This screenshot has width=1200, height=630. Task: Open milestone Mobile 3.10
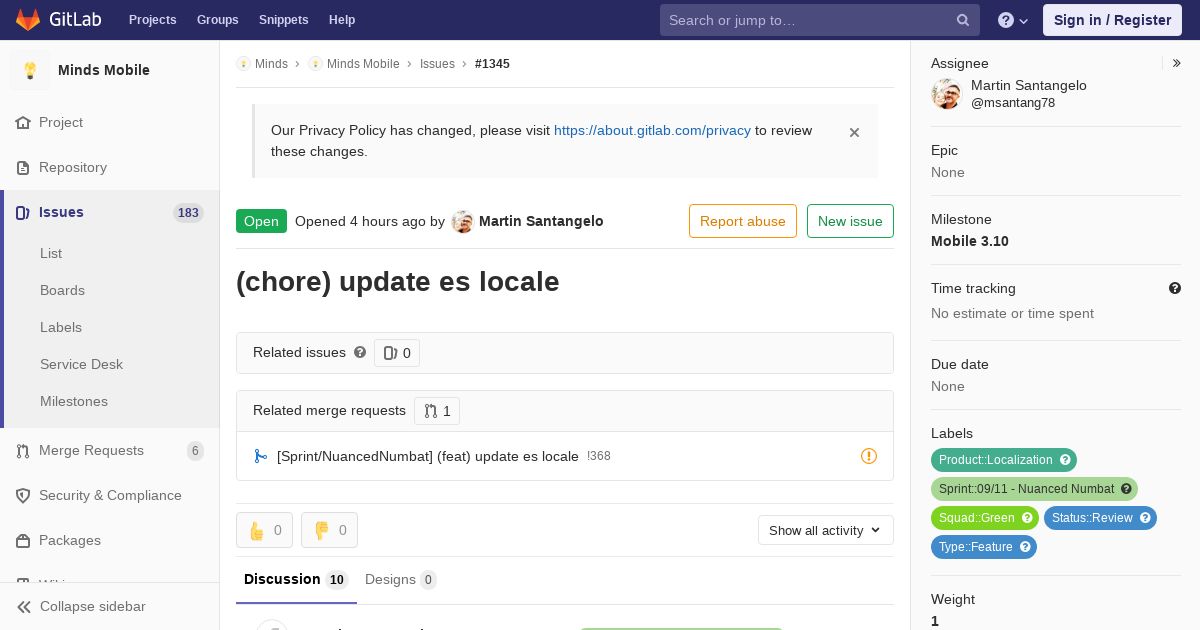970,241
